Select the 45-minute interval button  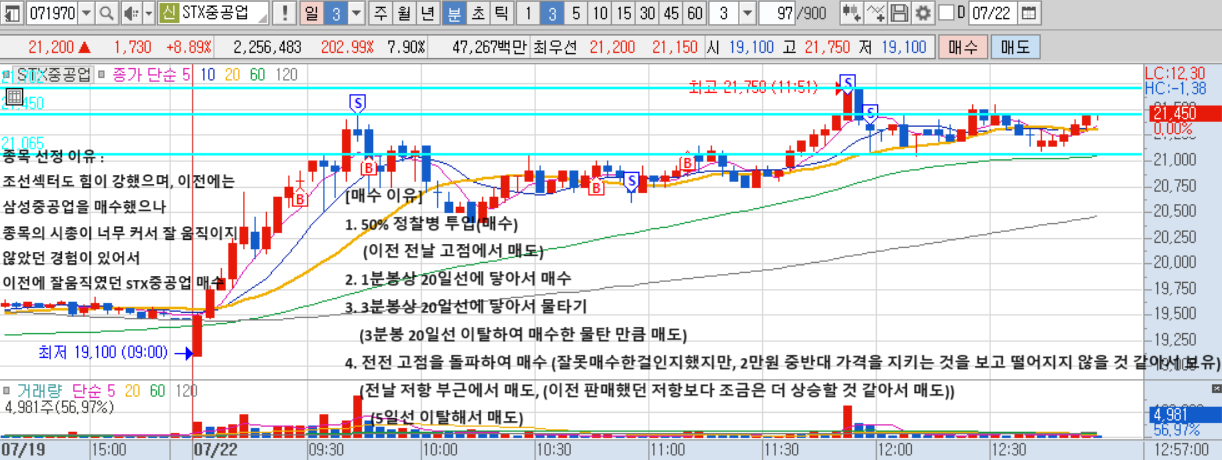(x=671, y=14)
